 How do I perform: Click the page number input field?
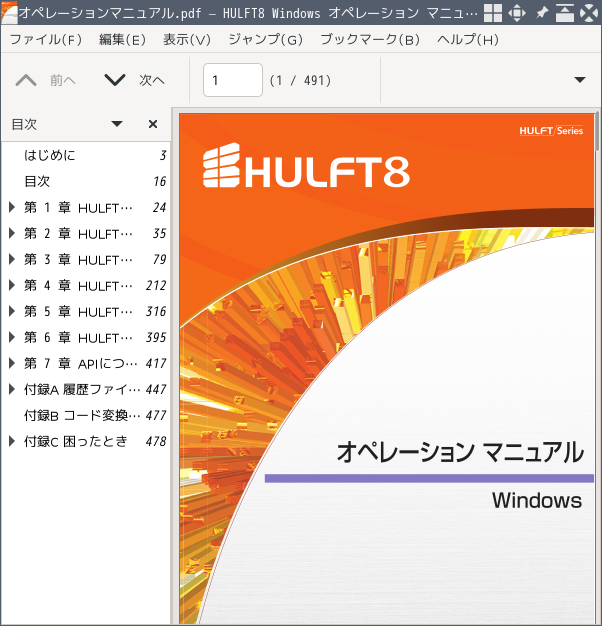click(233, 80)
